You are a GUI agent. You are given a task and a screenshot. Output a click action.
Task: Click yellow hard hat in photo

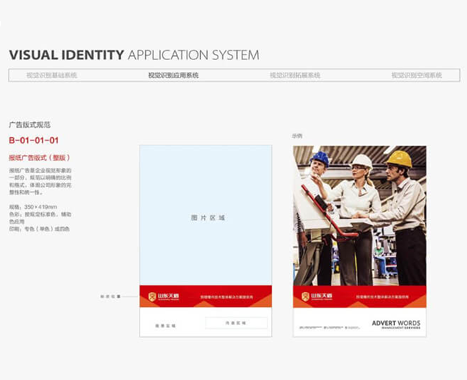tap(399, 159)
